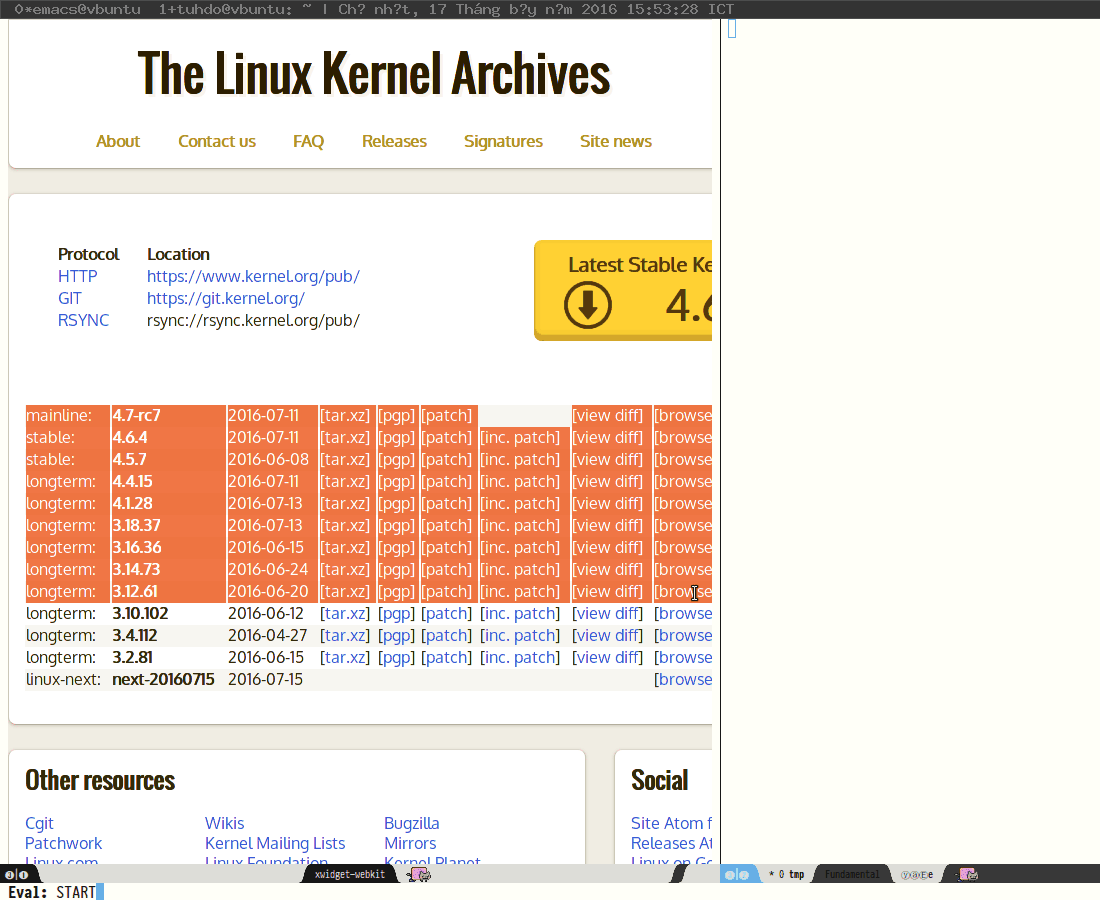
Task: Open inc. patch for longterm 3.10.102
Action: (521, 613)
